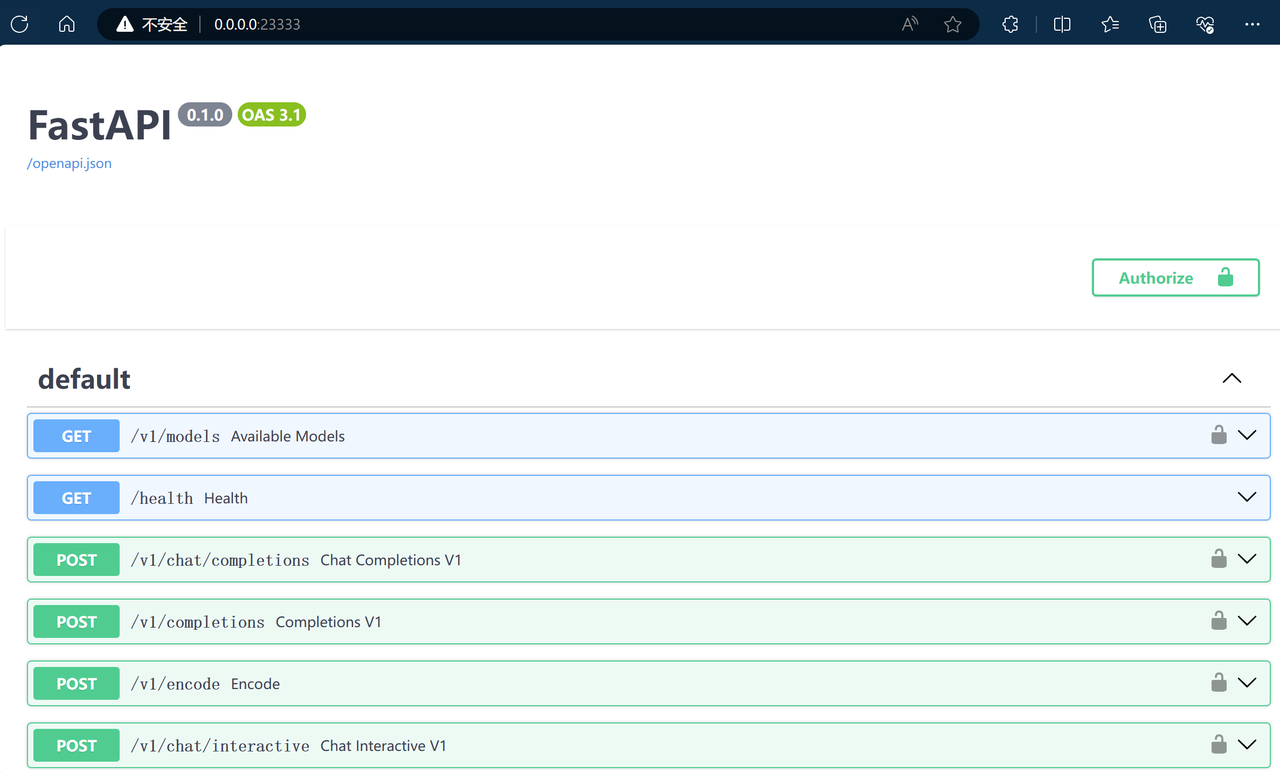This screenshot has height=773, width=1280.
Task: Click the not-secure warning triangle icon
Action: coord(125,24)
